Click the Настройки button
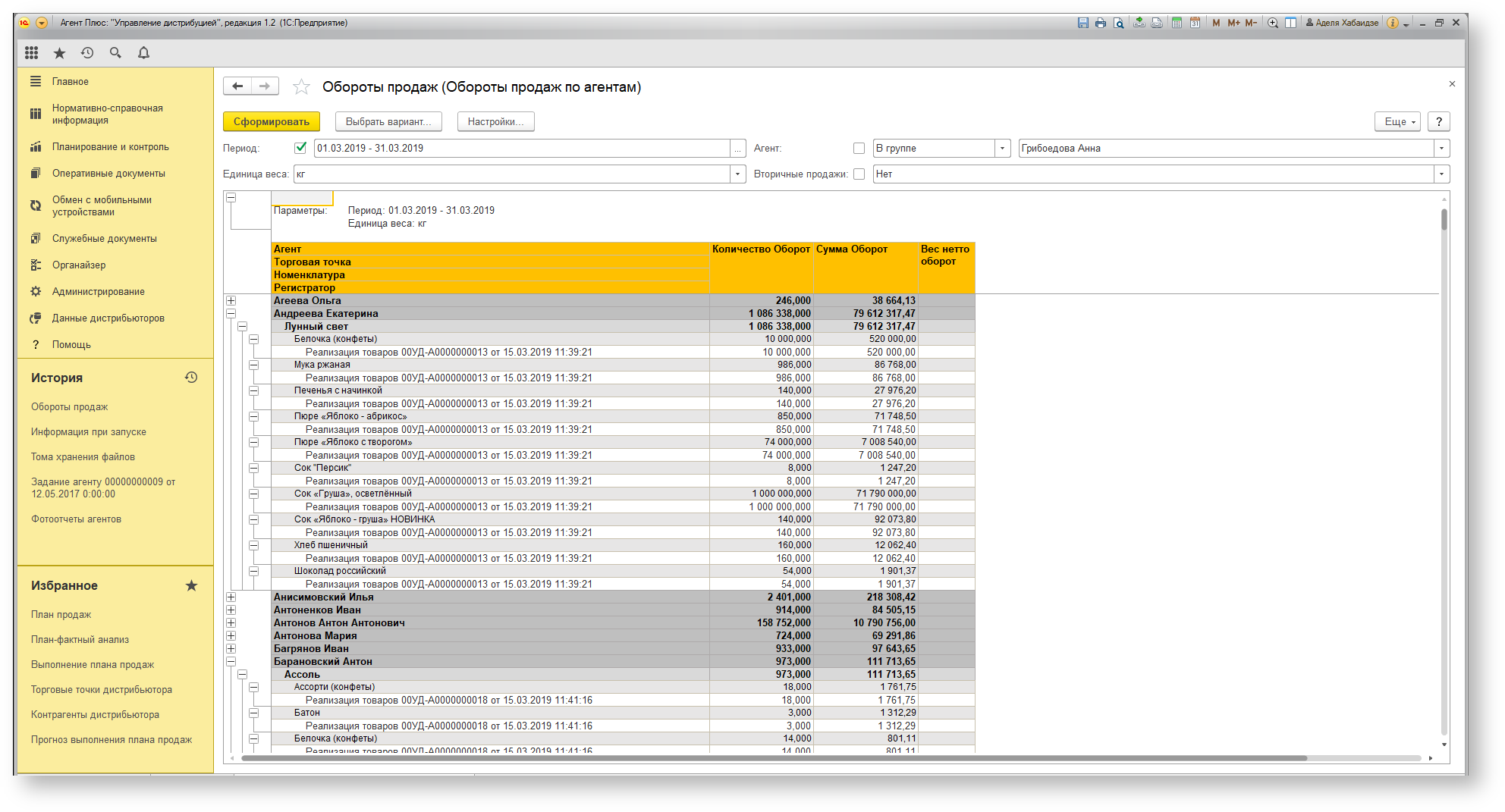The image size is (1505, 812). [x=496, y=121]
